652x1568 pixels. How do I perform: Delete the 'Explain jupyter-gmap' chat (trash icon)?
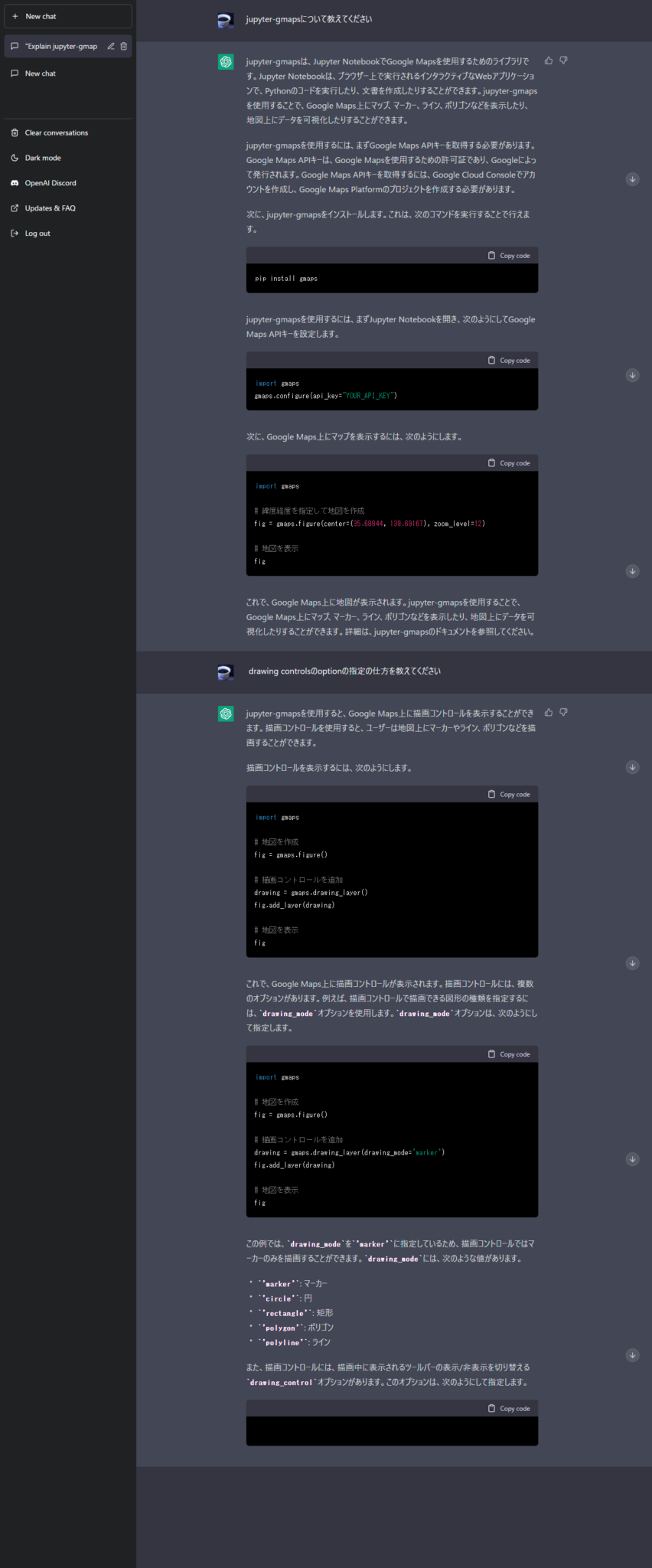point(124,46)
